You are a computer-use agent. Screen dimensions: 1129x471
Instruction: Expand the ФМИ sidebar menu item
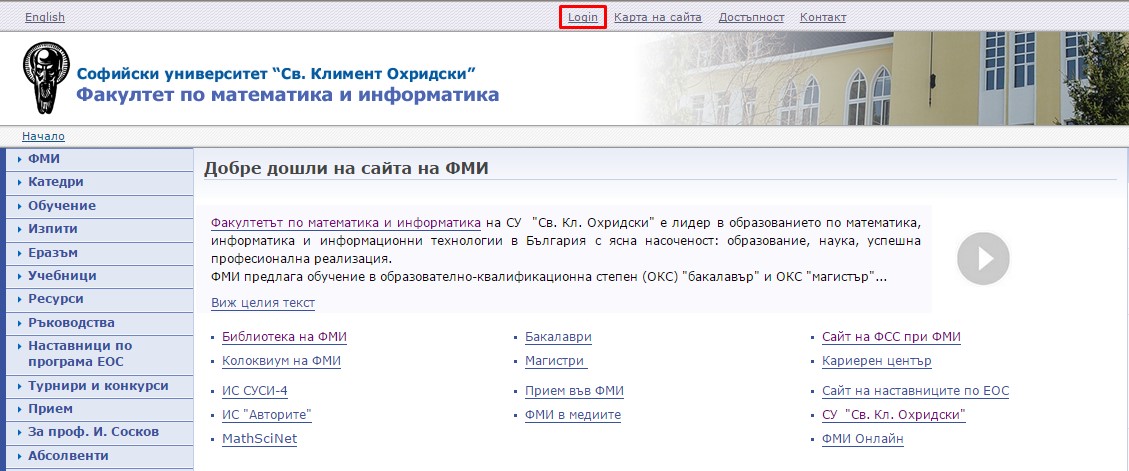pos(99,159)
